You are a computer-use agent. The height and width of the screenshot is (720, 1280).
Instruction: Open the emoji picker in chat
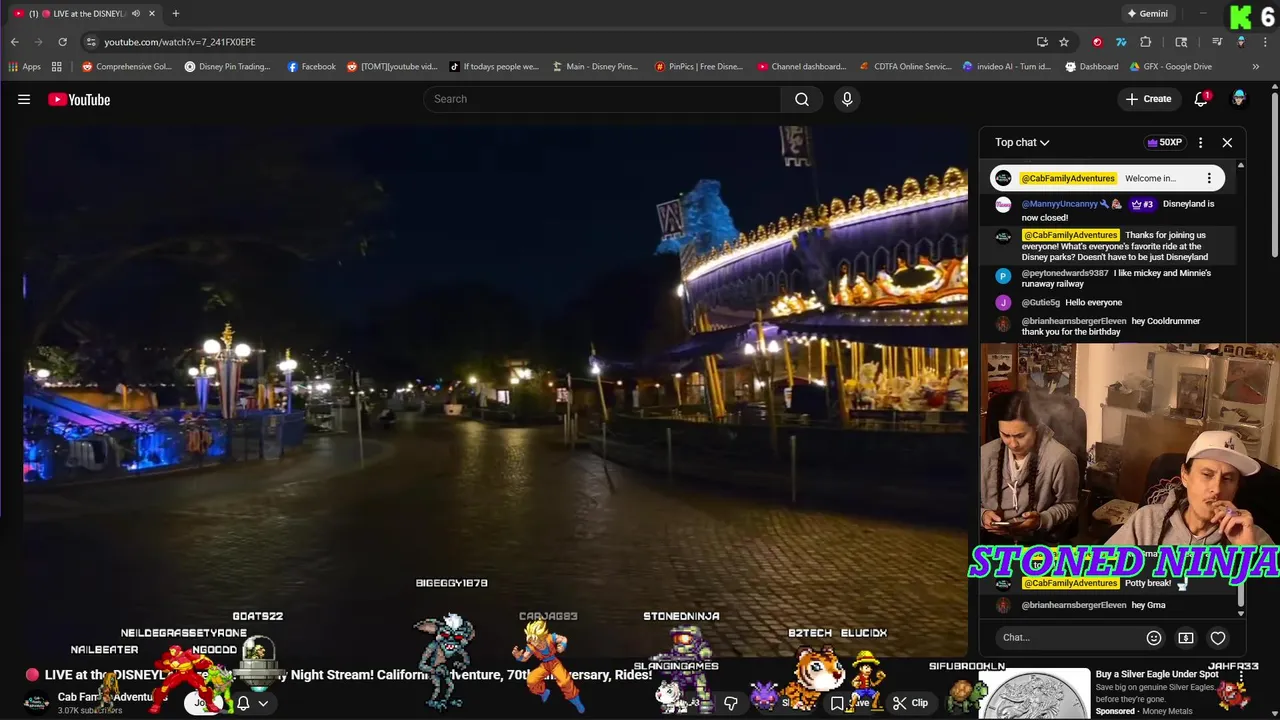(1154, 638)
